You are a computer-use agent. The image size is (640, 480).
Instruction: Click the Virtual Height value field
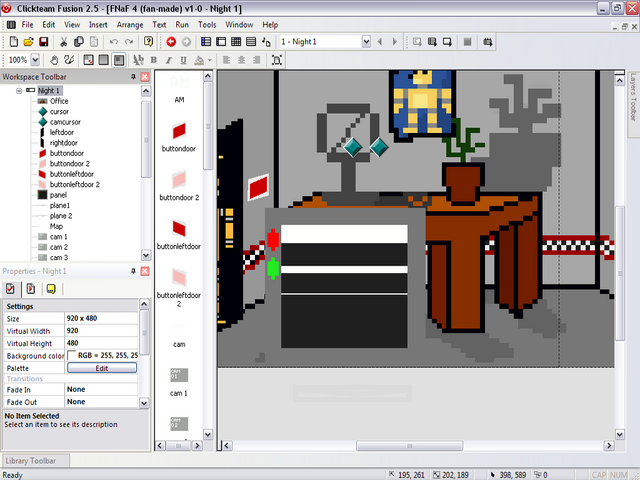101,343
